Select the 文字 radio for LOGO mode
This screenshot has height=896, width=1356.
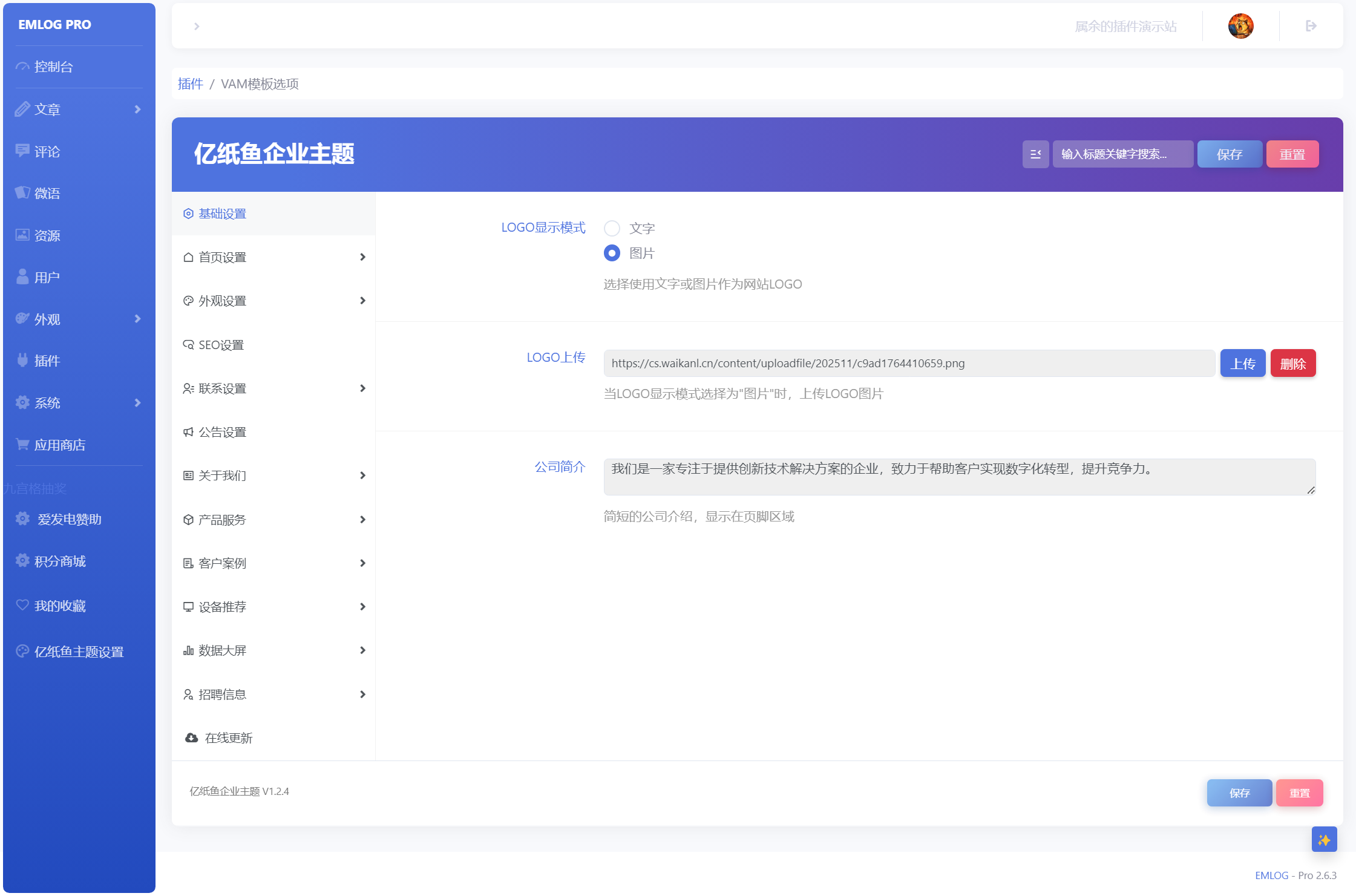click(612, 228)
